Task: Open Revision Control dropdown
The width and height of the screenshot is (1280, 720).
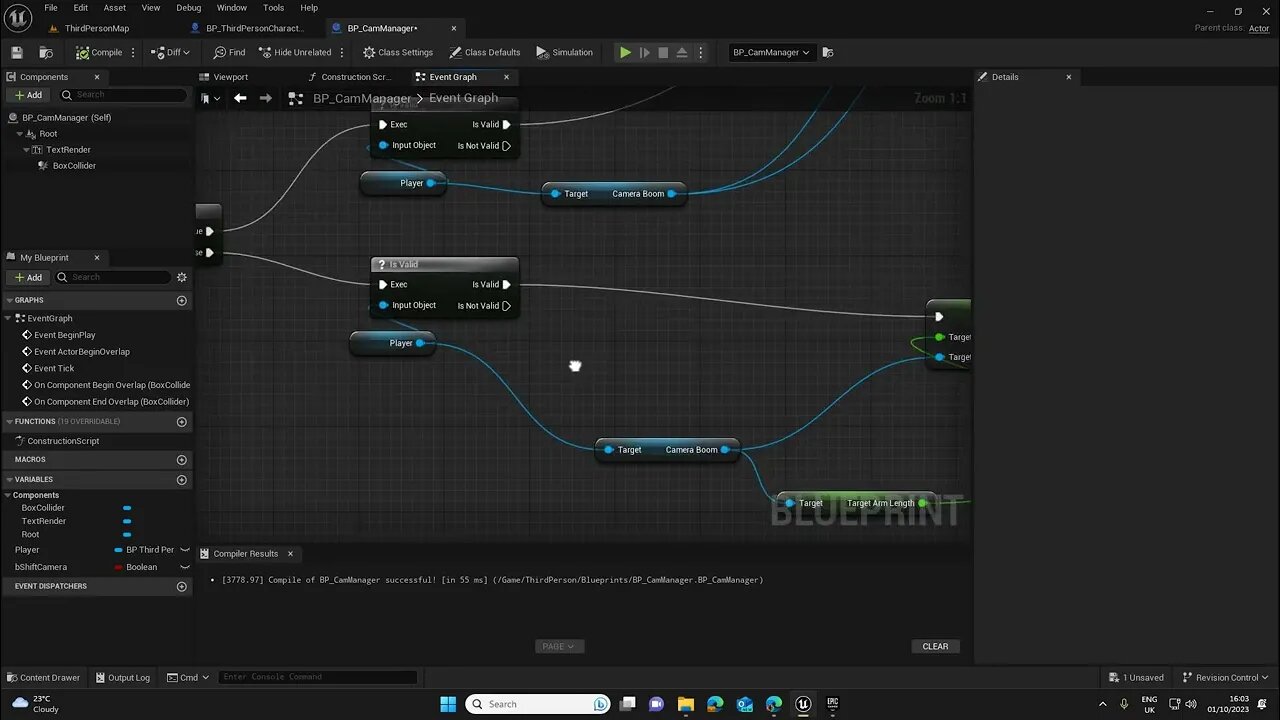Action: click(1226, 677)
